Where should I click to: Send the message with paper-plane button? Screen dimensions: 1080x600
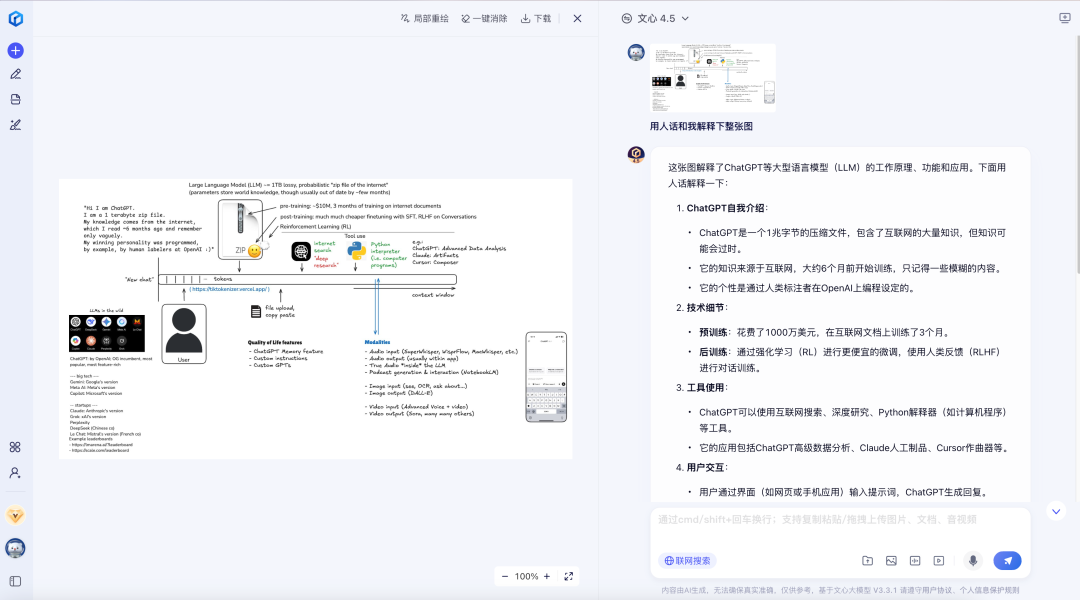(x=1008, y=561)
